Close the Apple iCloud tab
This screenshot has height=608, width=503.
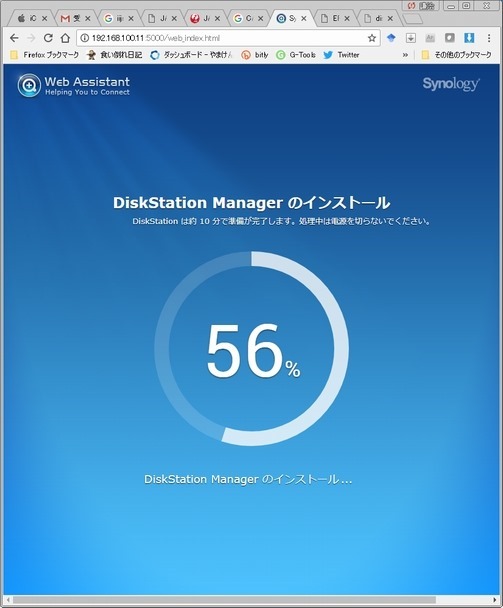click(x=45, y=18)
